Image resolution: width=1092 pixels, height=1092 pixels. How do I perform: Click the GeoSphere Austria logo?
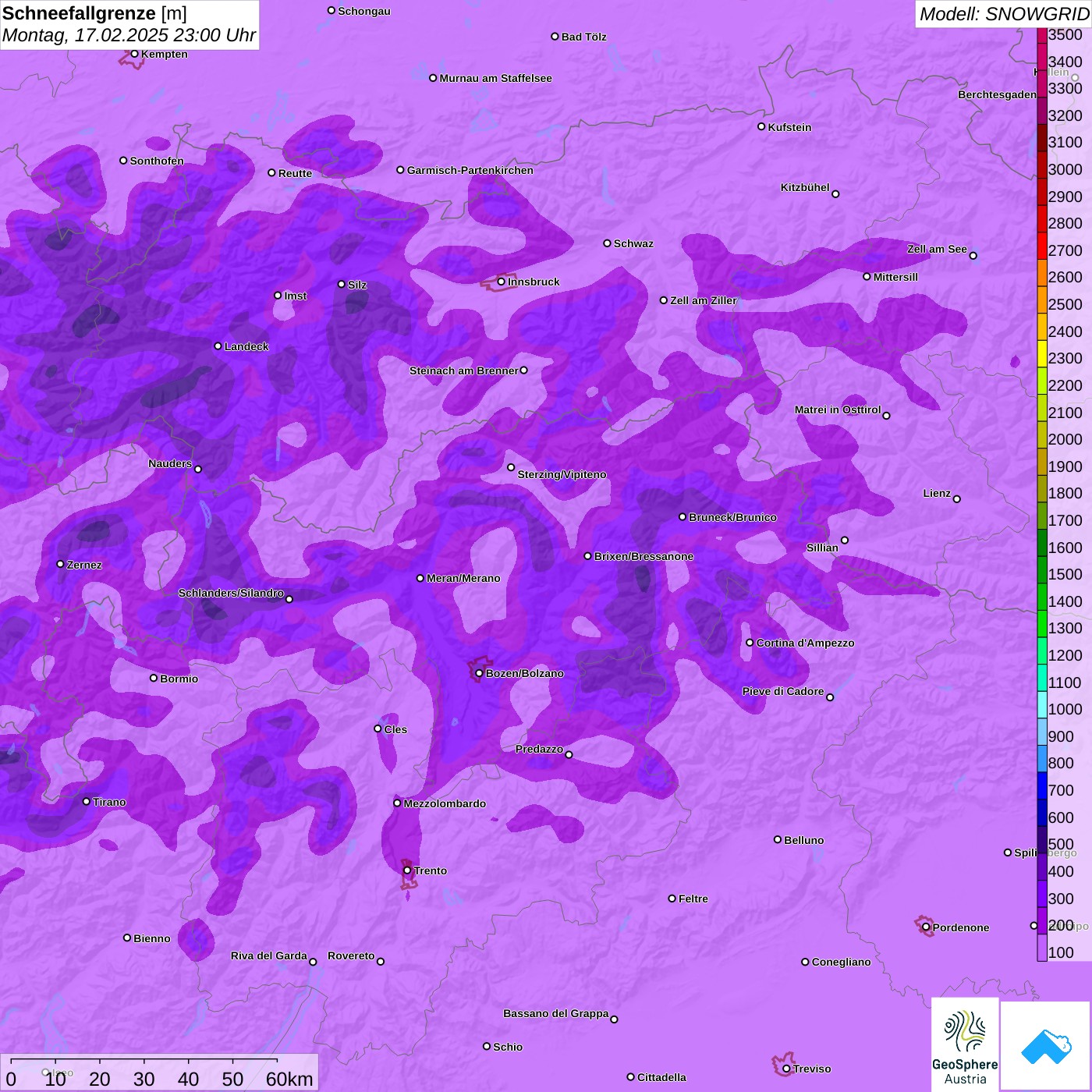coord(965,1044)
